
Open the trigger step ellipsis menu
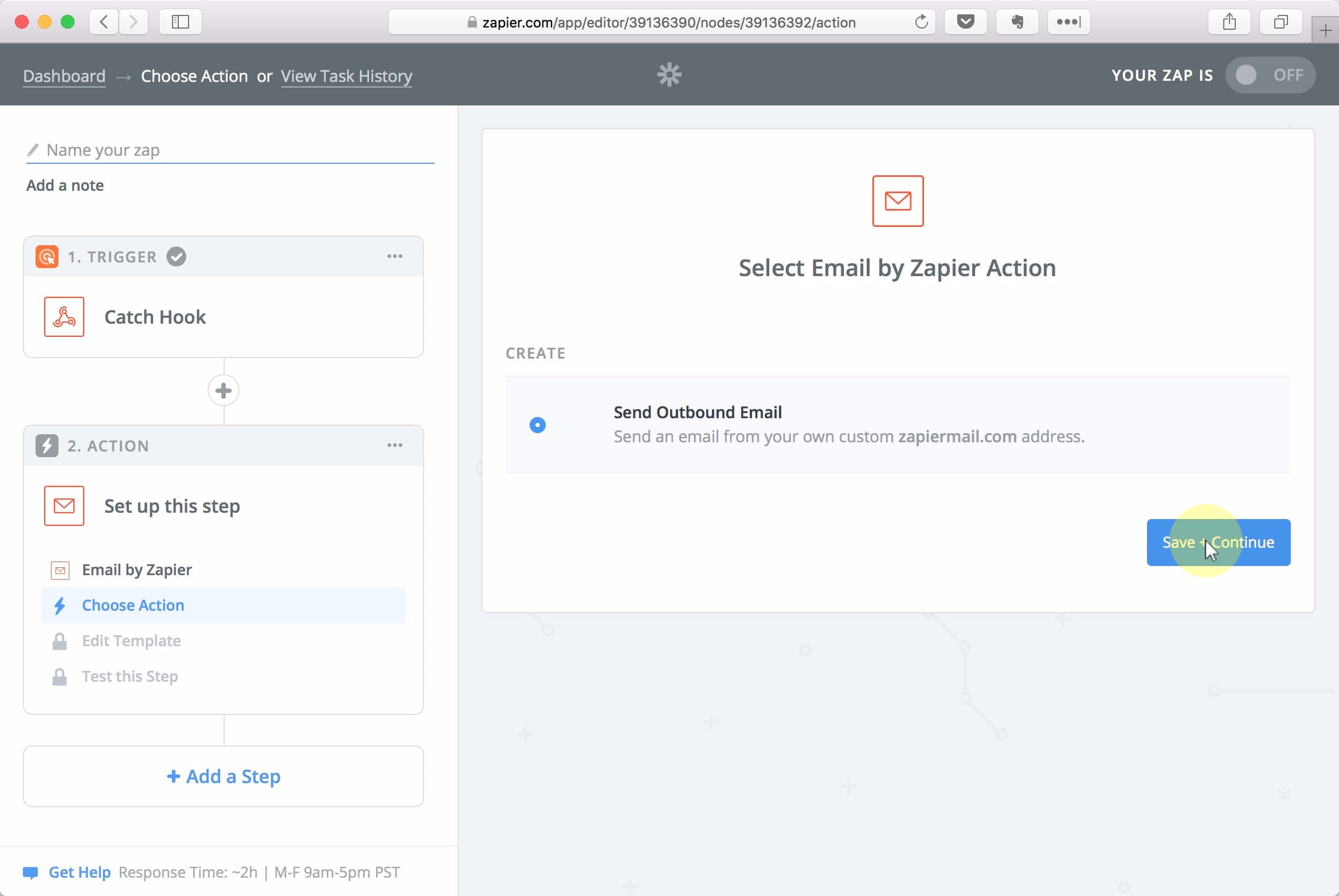pos(395,256)
